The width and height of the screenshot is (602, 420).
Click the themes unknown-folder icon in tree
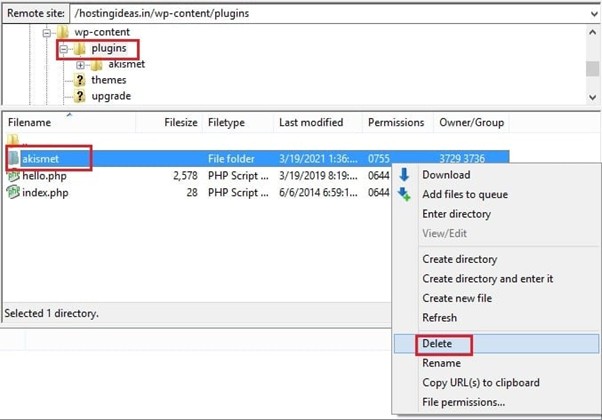point(81,80)
